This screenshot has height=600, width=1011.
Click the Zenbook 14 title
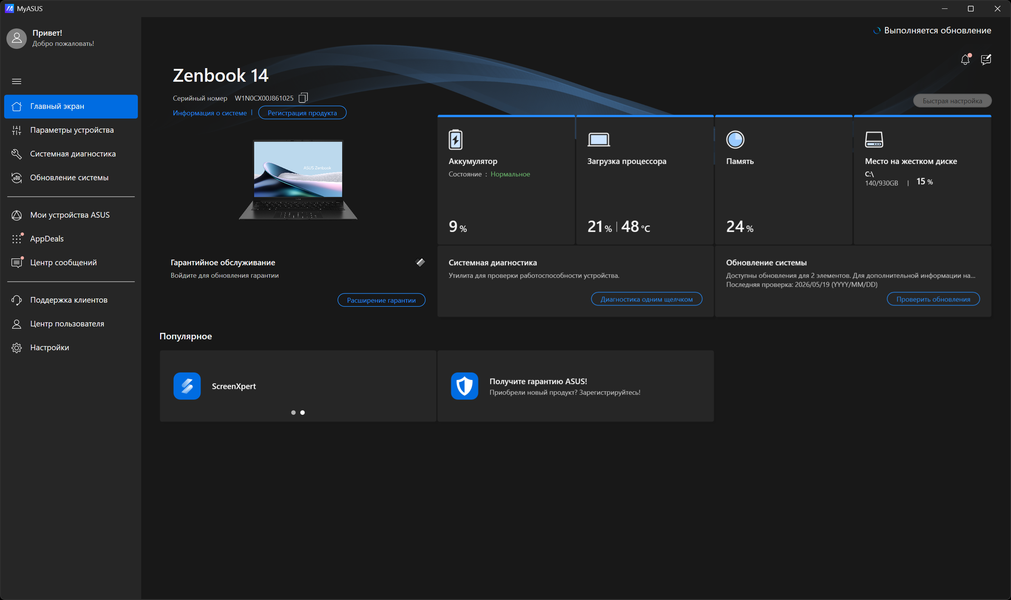pyautogui.click(x=221, y=75)
